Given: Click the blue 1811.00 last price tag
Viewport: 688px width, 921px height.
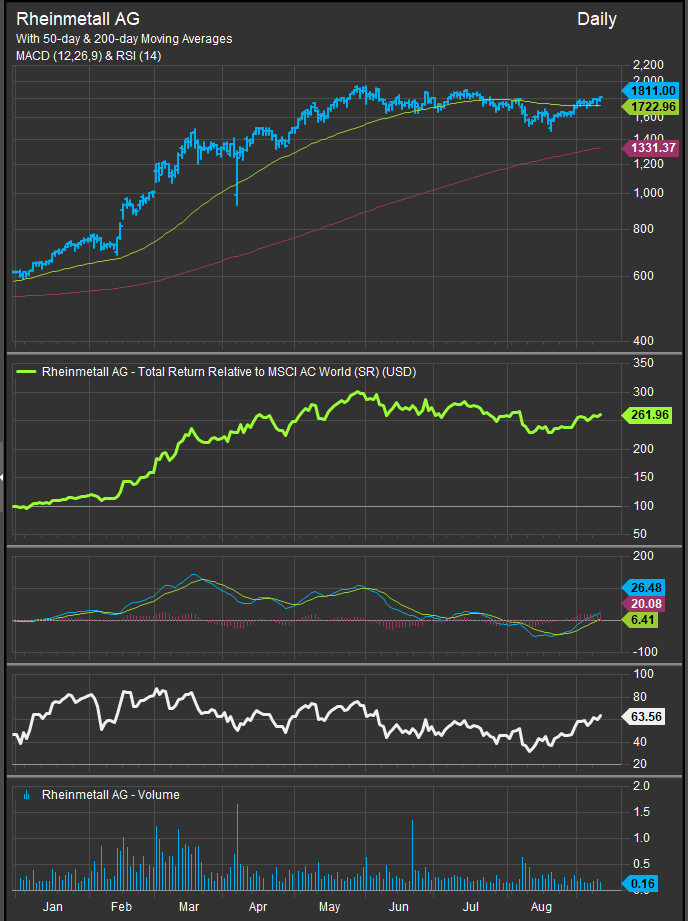Looking at the screenshot, I should coord(654,89).
